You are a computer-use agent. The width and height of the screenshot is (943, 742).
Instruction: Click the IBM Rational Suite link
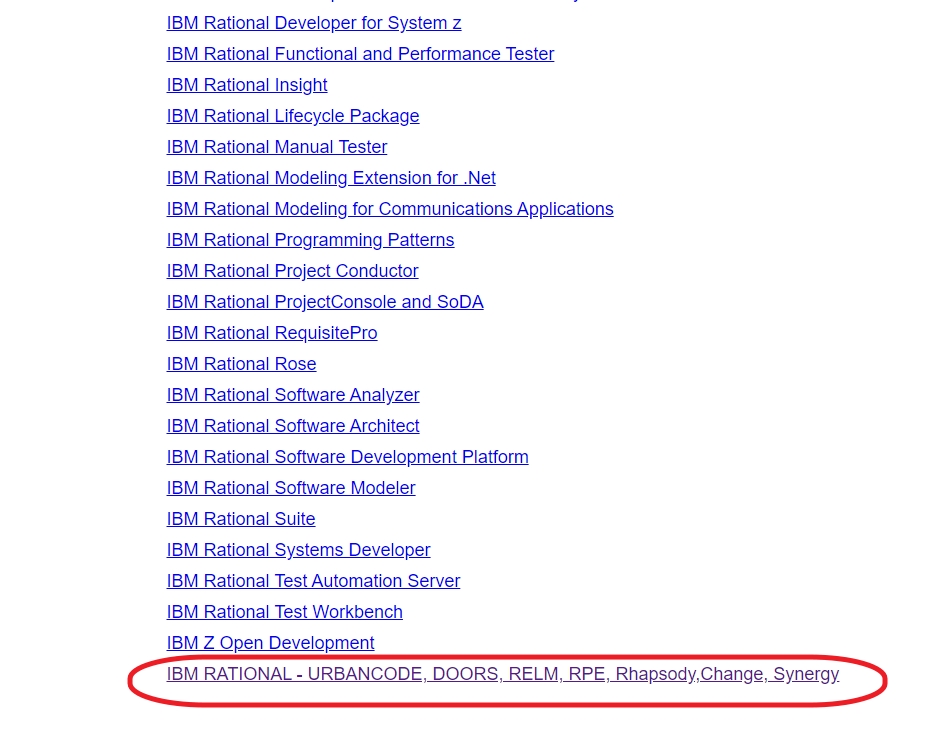coord(241,519)
